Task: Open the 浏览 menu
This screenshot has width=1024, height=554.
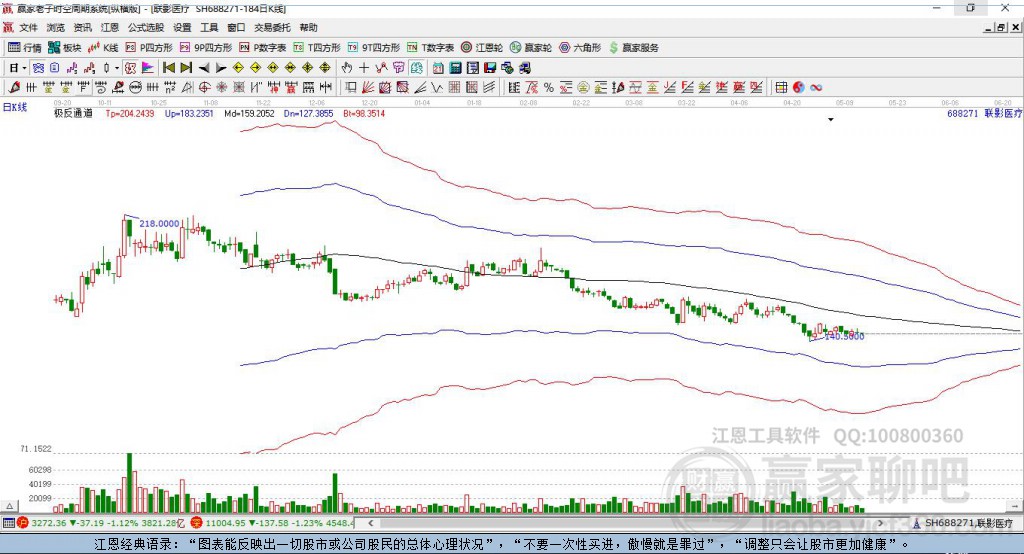Action: 56,27
